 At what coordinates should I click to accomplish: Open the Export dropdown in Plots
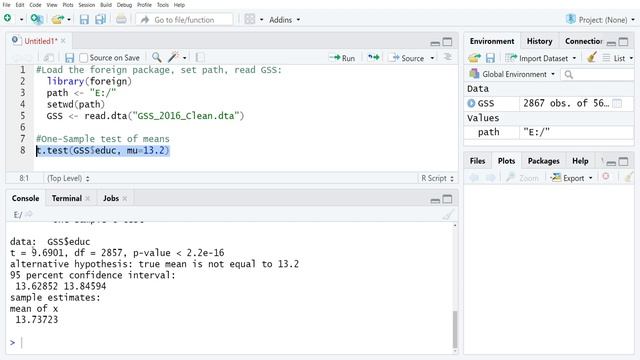572,178
